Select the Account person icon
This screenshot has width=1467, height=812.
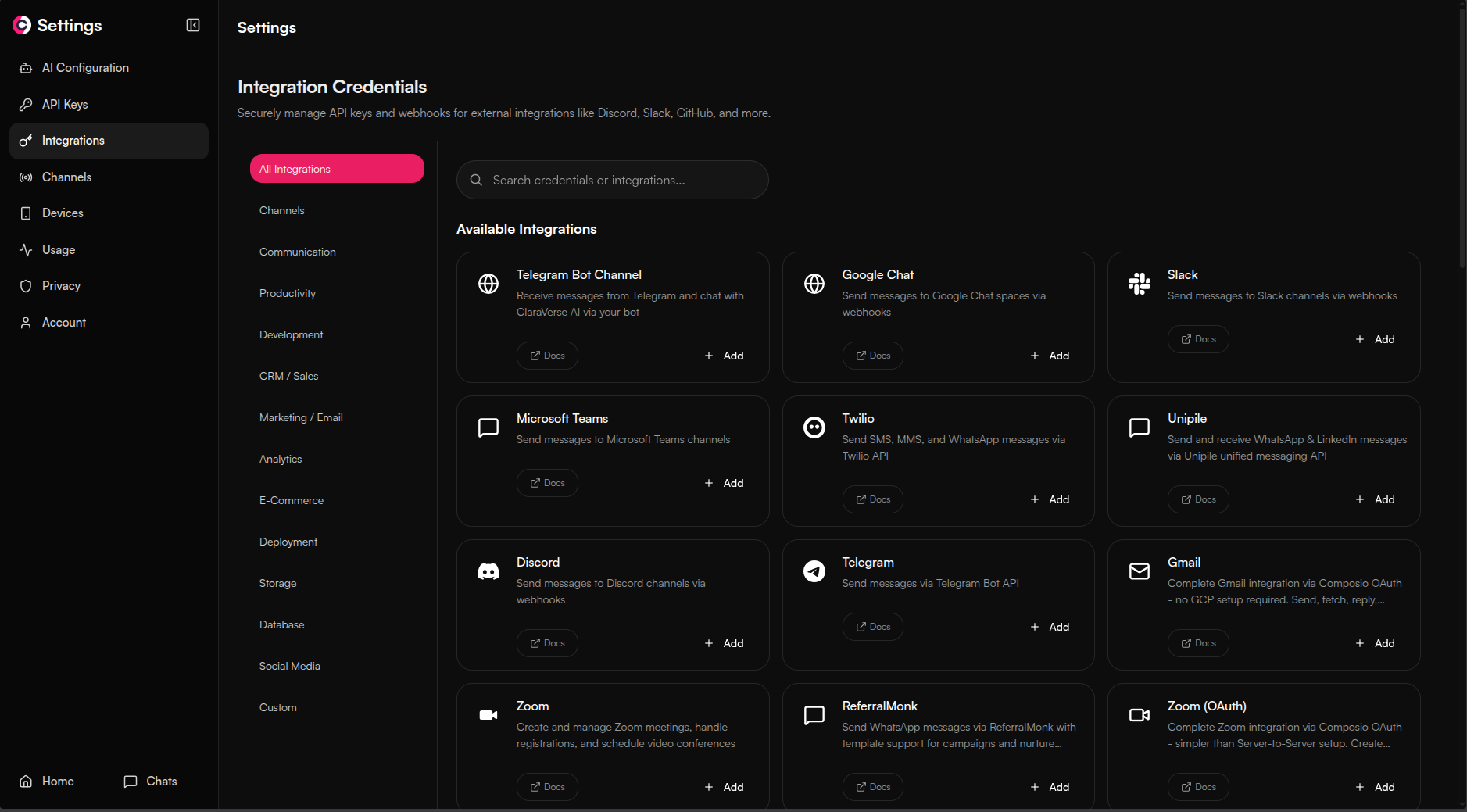pyautogui.click(x=26, y=322)
